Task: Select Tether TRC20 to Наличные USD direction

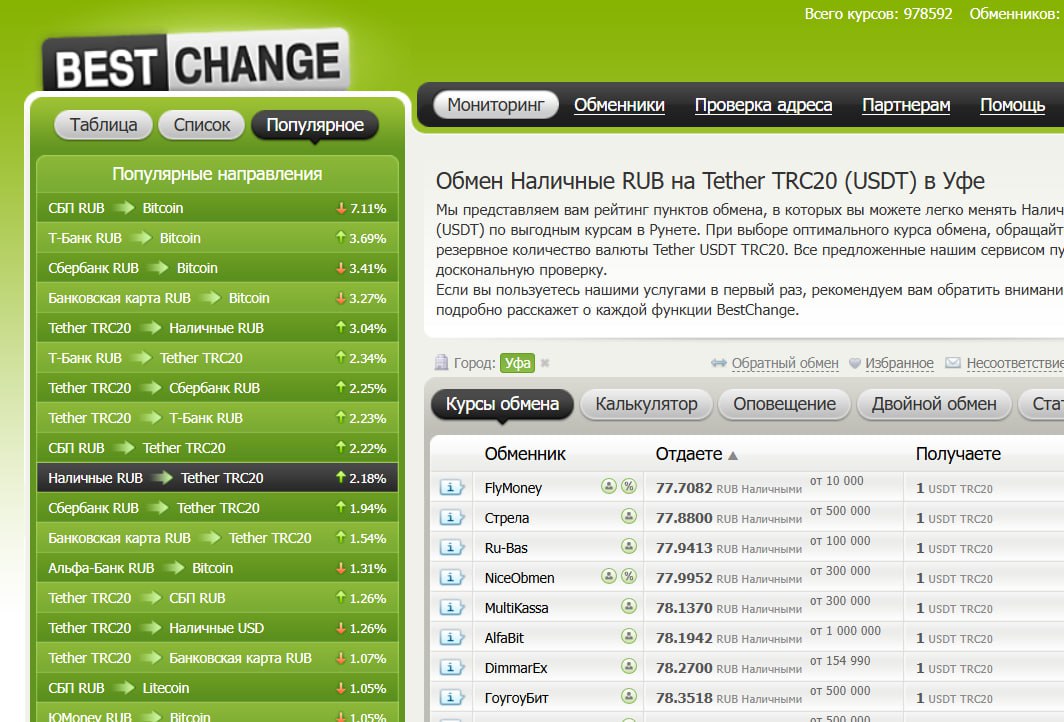Action: (x=217, y=628)
